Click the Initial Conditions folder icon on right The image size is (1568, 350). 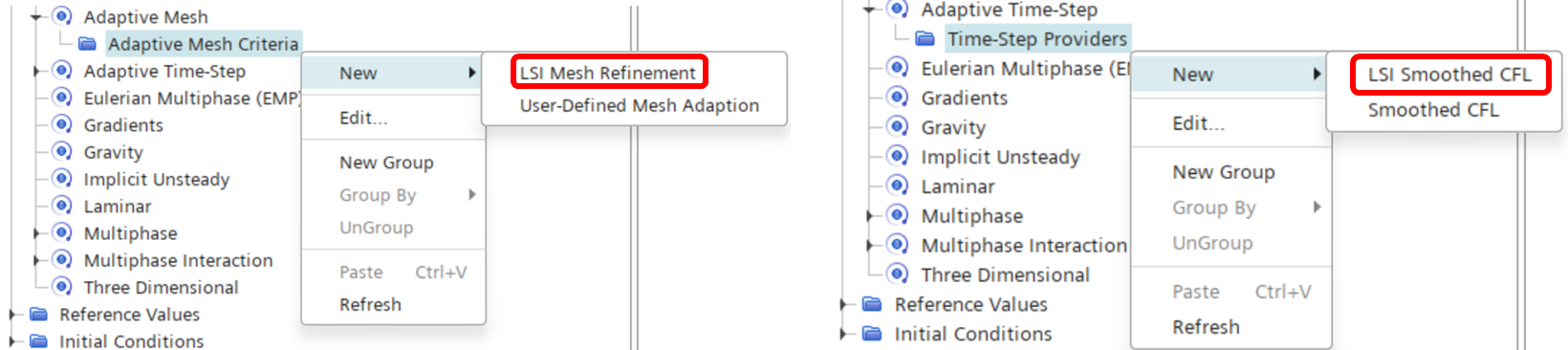coord(872,334)
